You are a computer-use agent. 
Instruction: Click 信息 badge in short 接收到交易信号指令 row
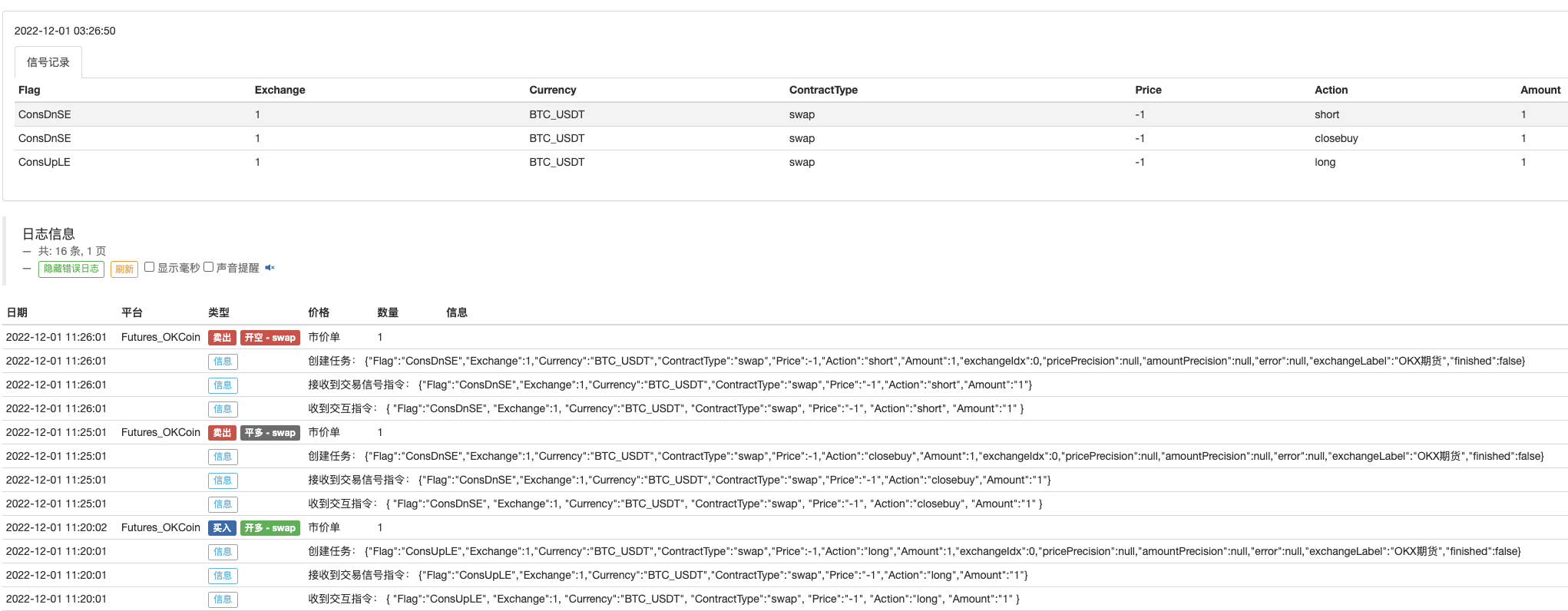(x=223, y=385)
